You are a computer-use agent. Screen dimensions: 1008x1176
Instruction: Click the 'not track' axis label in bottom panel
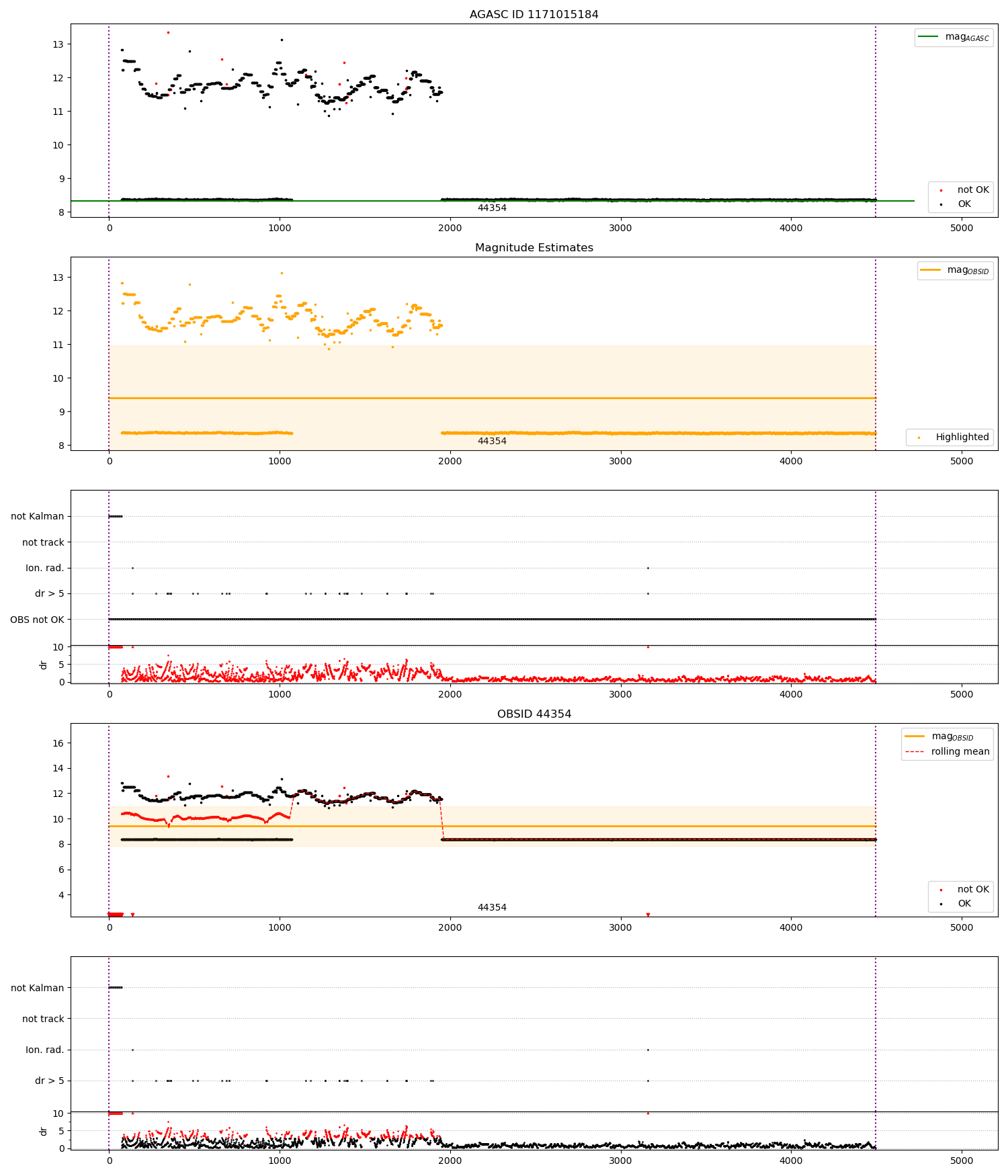click(x=43, y=1019)
